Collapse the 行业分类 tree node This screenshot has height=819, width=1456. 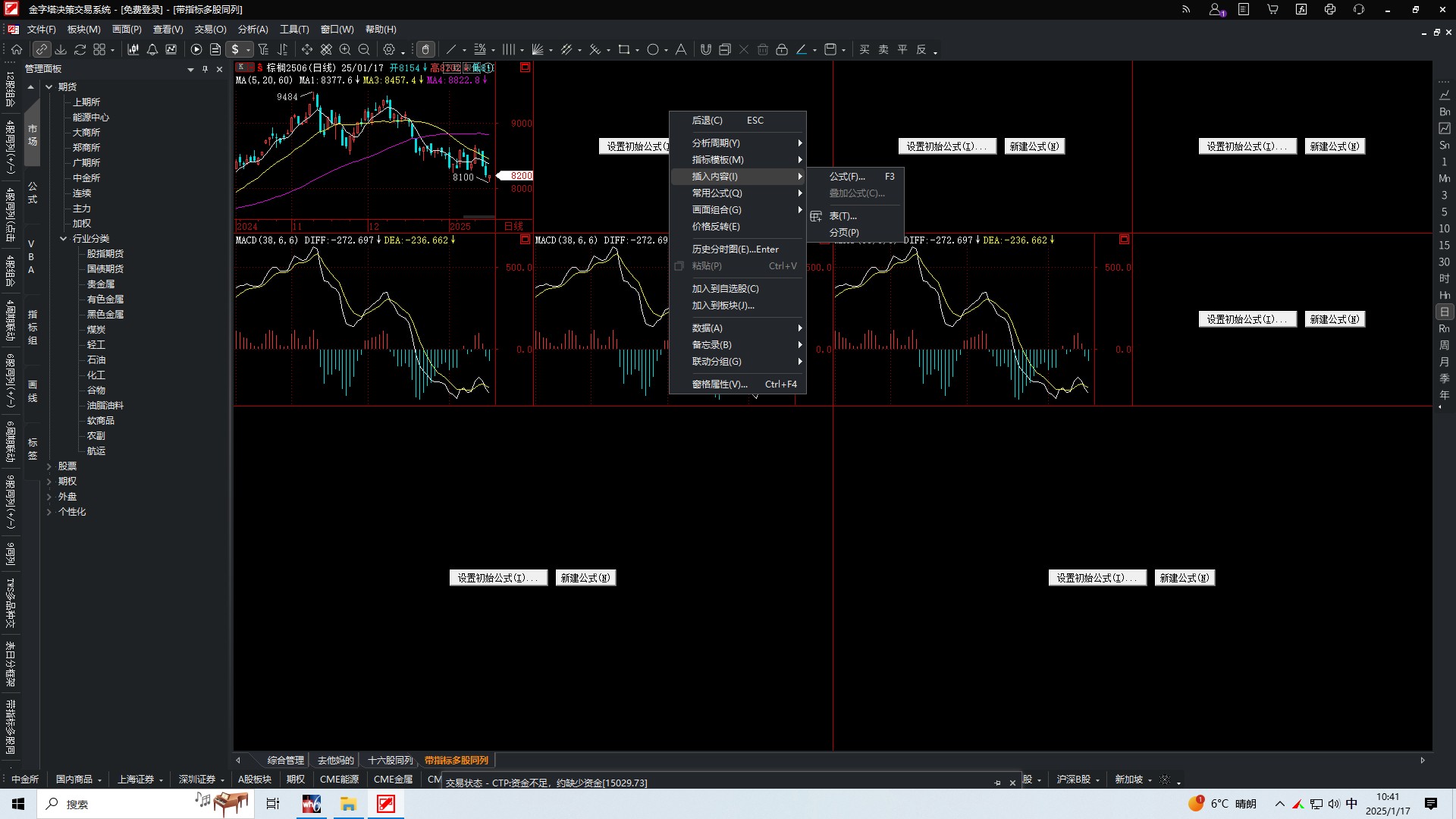(x=64, y=239)
